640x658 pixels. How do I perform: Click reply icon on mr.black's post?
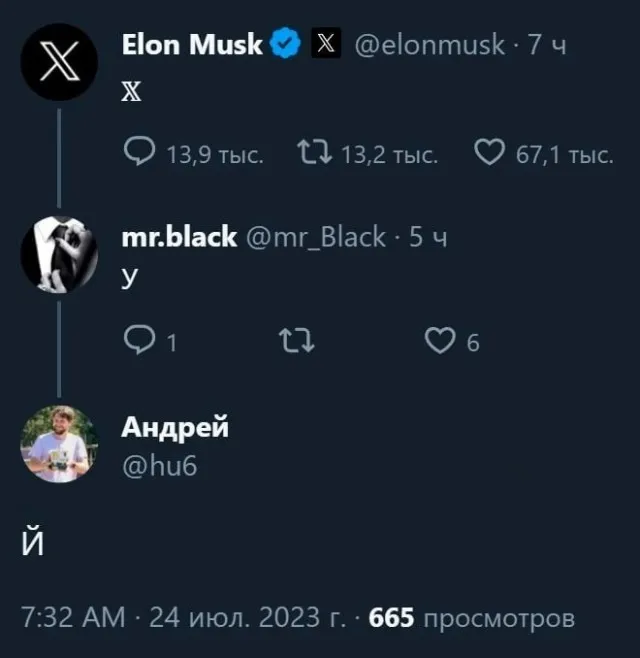[x=136, y=341]
